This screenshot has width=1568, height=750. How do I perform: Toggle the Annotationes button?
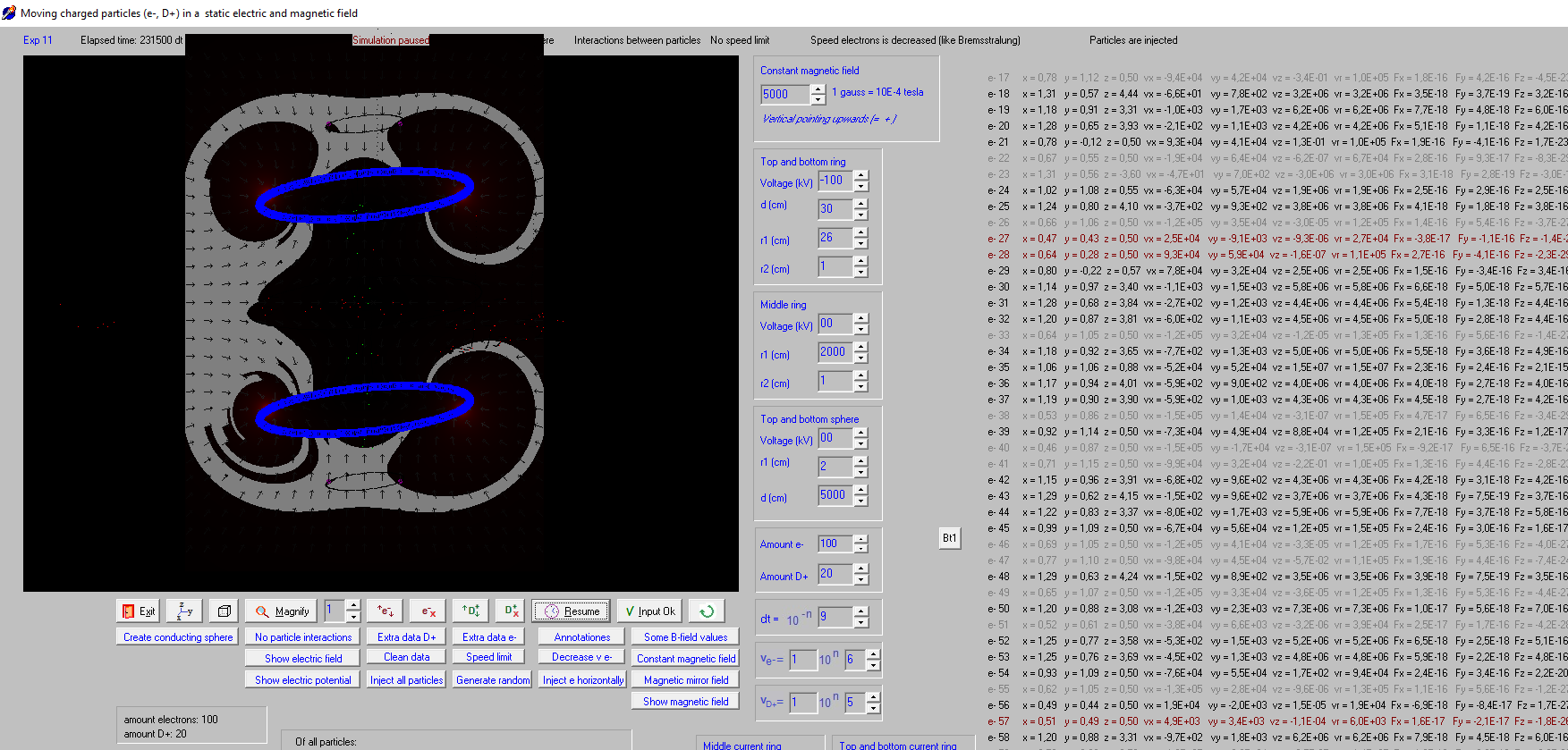point(582,637)
